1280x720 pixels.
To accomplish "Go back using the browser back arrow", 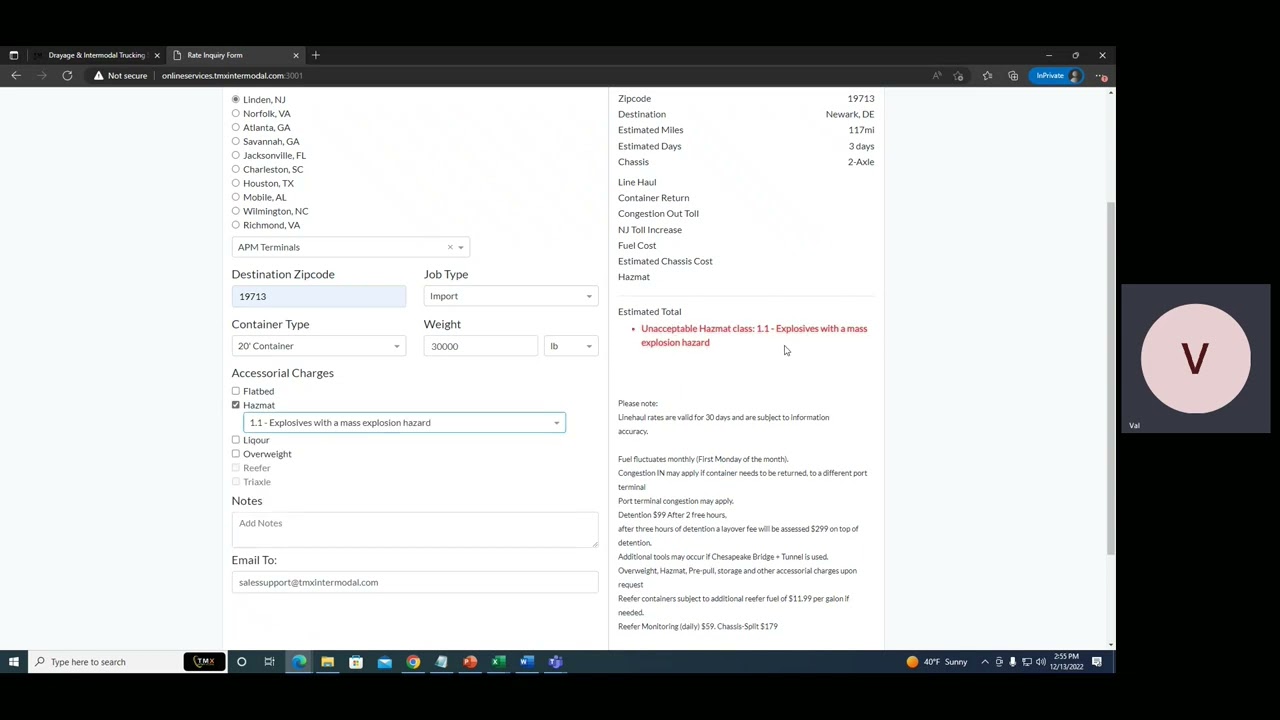I will [16, 76].
